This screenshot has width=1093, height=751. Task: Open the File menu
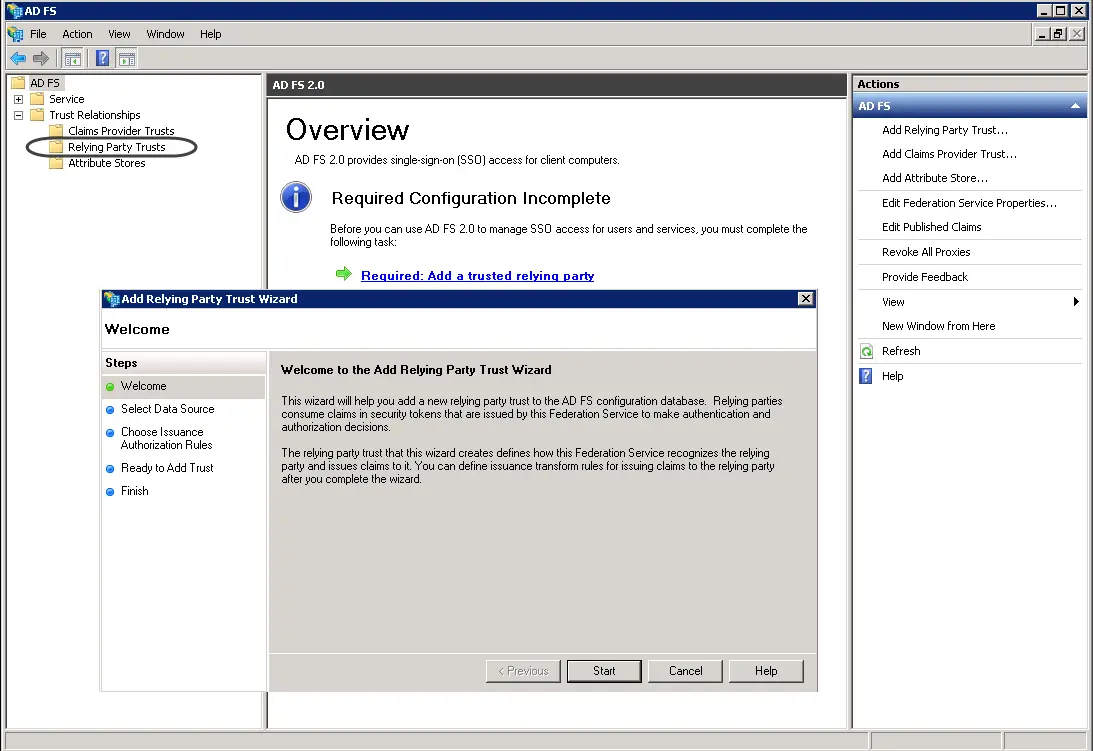[38, 34]
